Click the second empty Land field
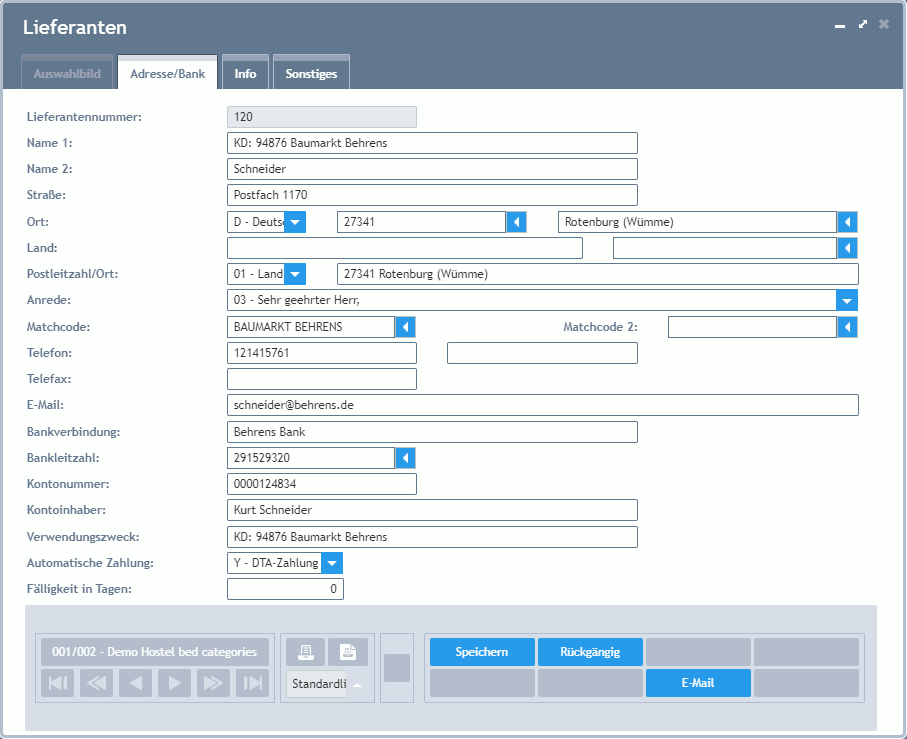The height and width of the screenshot is (739, 907). [x=725, y=248]
